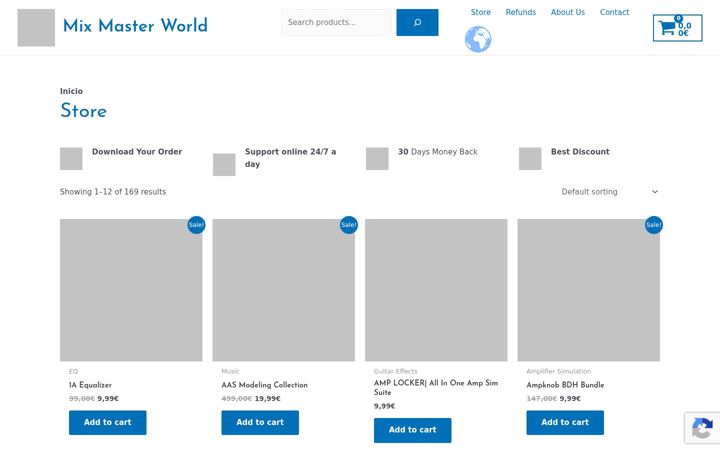Open the AAS Modeling Collection product image
This screenshot has height=450, width=720.
tap(283, 290)
